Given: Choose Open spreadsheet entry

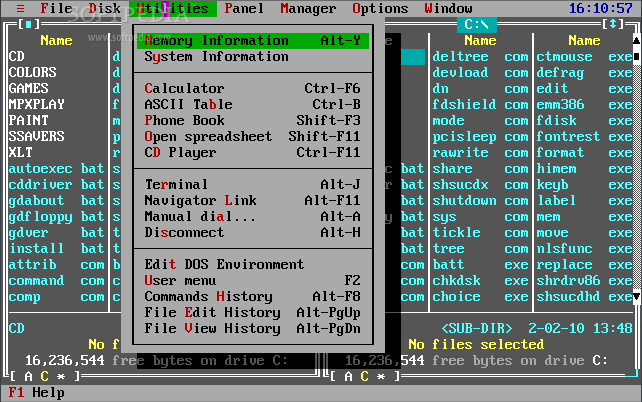Looking at the screenshot, I should 253,136.
